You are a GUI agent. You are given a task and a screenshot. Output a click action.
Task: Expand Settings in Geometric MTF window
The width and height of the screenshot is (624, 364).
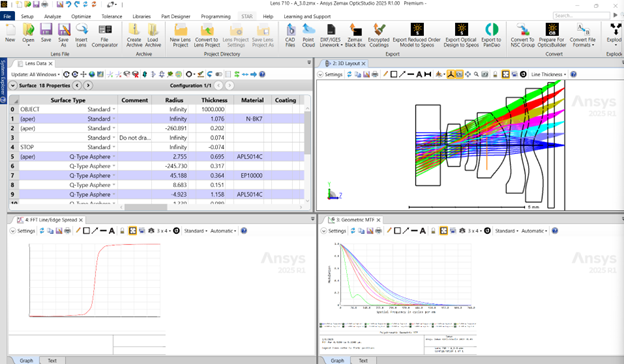pos(333,231)
